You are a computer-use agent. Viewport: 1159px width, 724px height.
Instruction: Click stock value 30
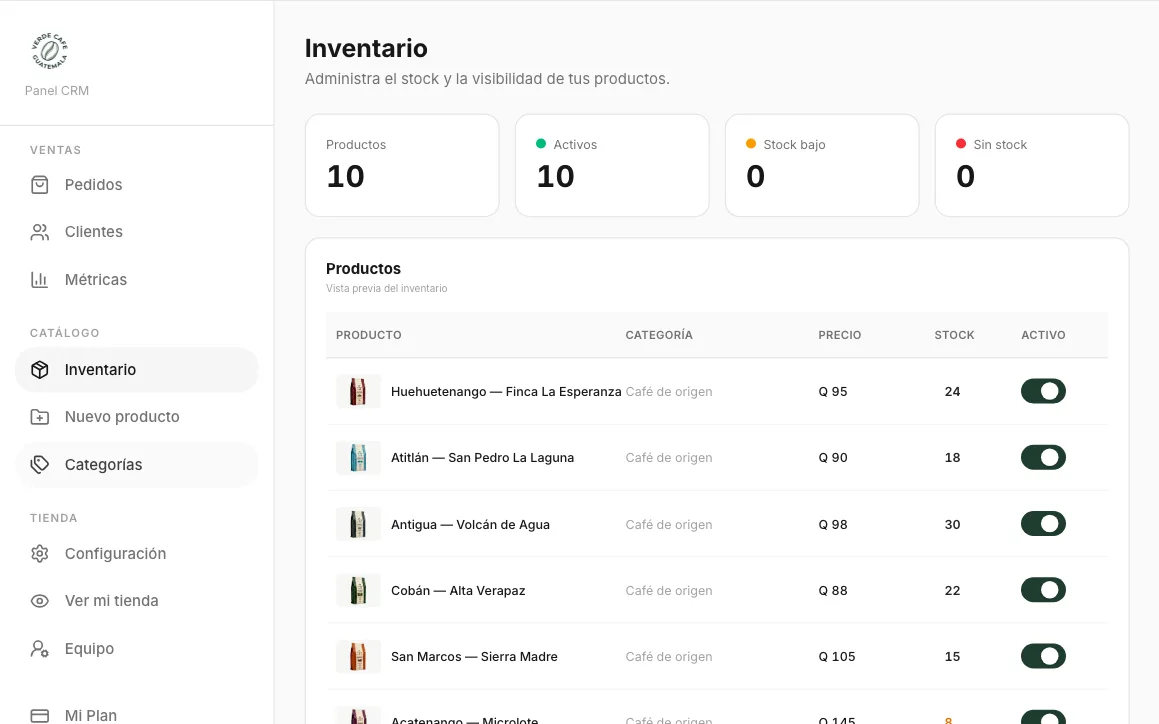point(953,524)
